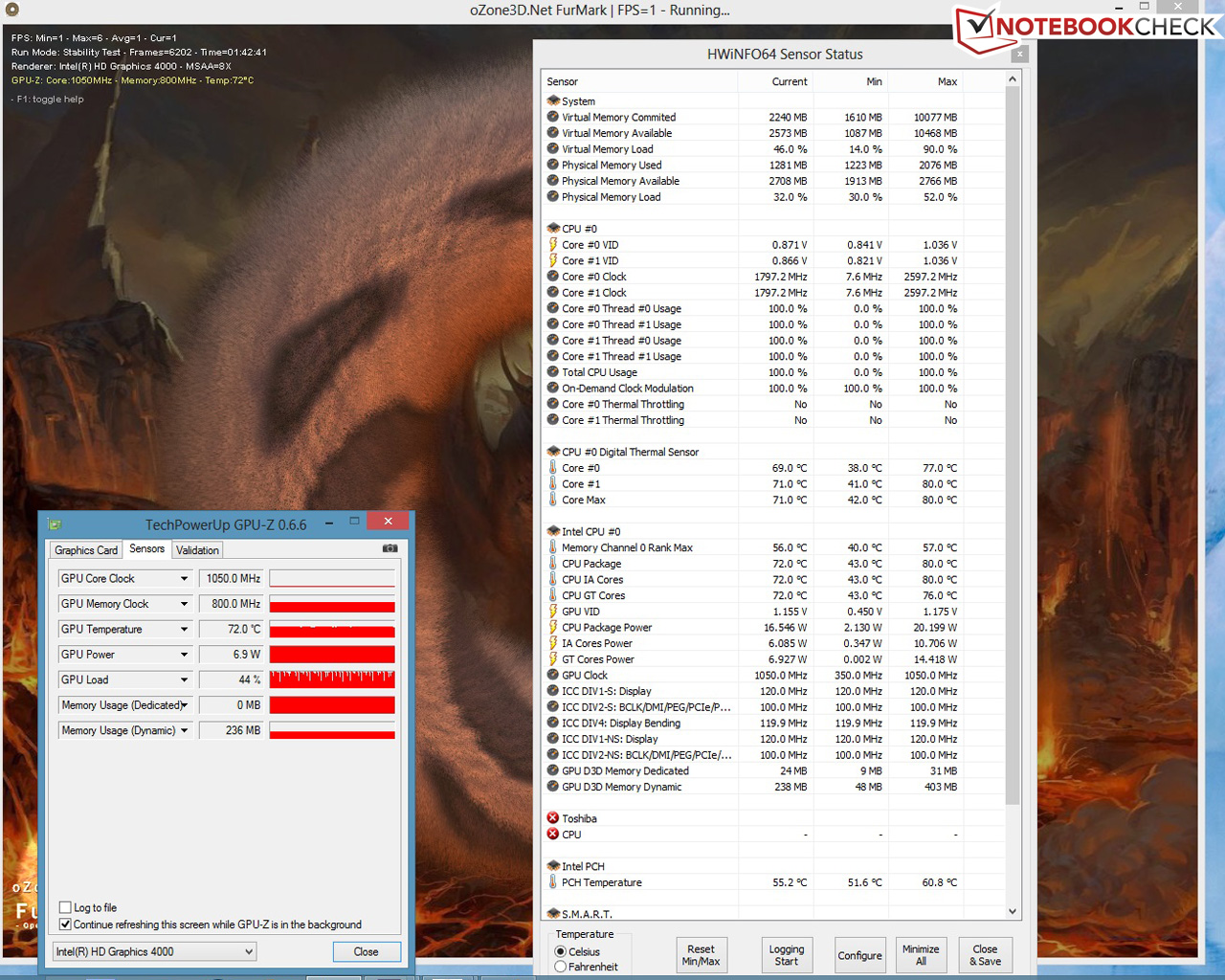Click the thermometer icon beside Core Max

coord(553,500)
